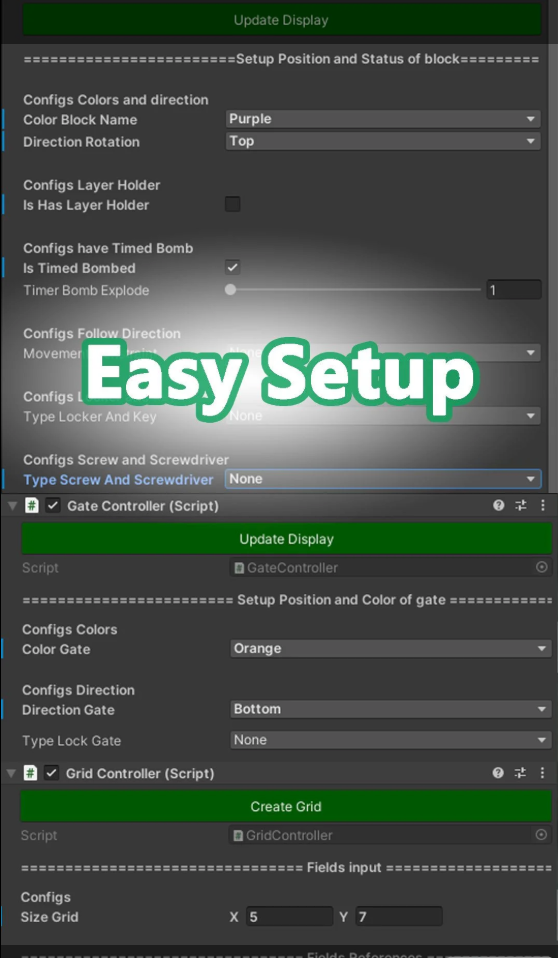Collapse the Gate Controller component foldout

12,506
